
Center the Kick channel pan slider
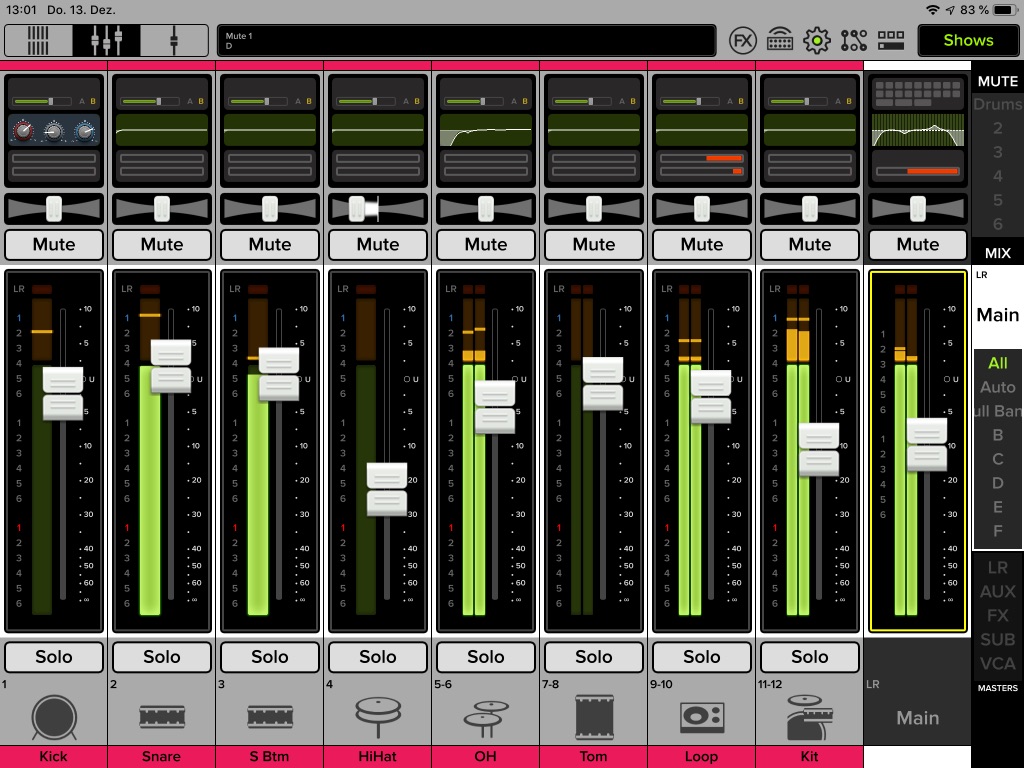click(x=53, y=208)
